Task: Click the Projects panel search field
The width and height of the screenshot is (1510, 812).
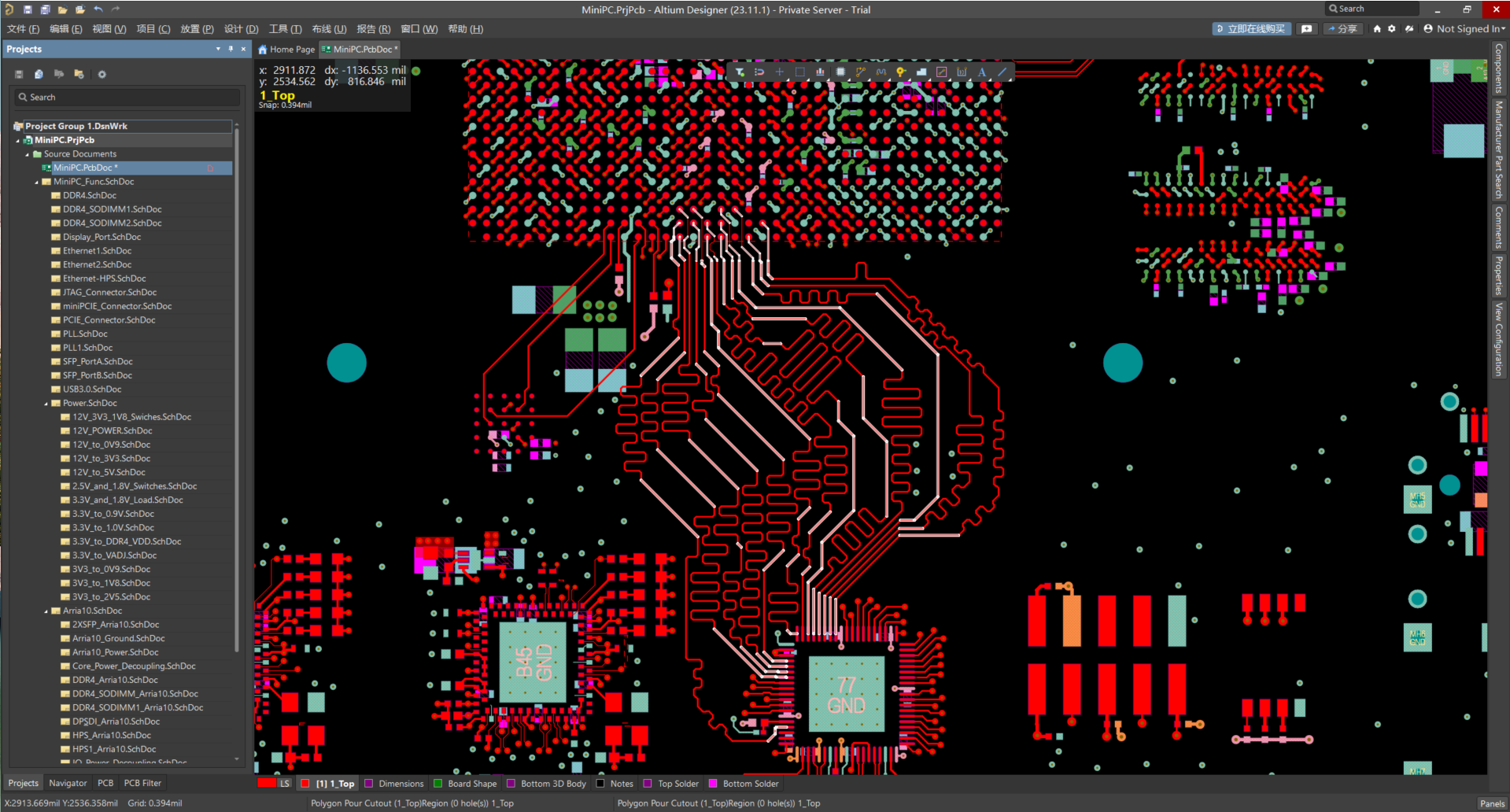Action: tap(126, 97)
